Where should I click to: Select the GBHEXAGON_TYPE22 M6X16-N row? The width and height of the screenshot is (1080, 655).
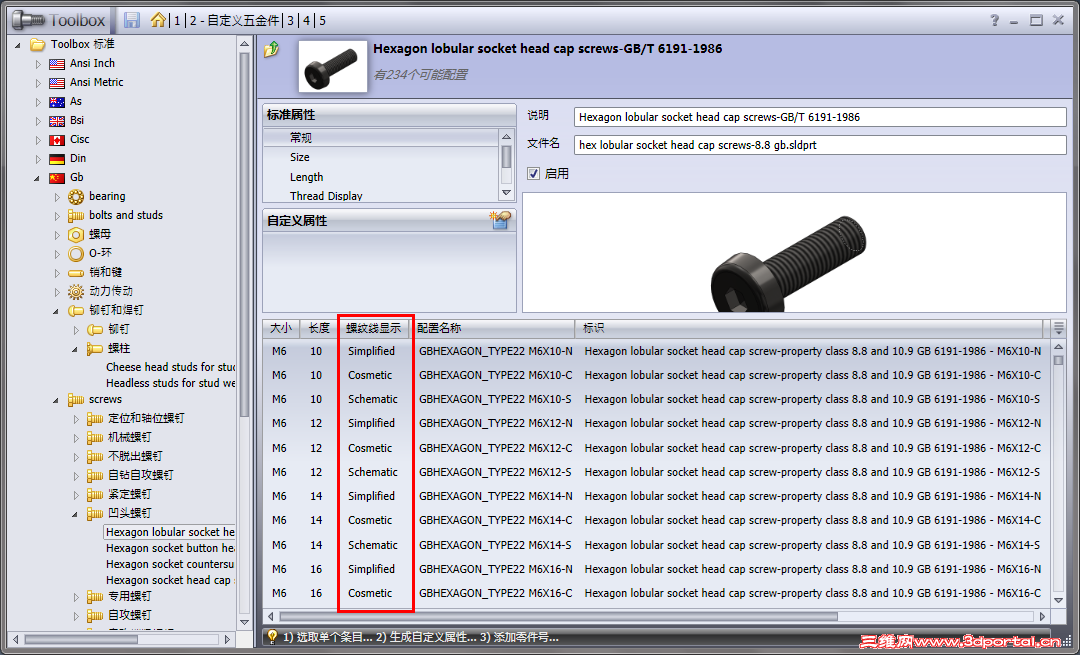pyautogui.click(x=657, y=569)
